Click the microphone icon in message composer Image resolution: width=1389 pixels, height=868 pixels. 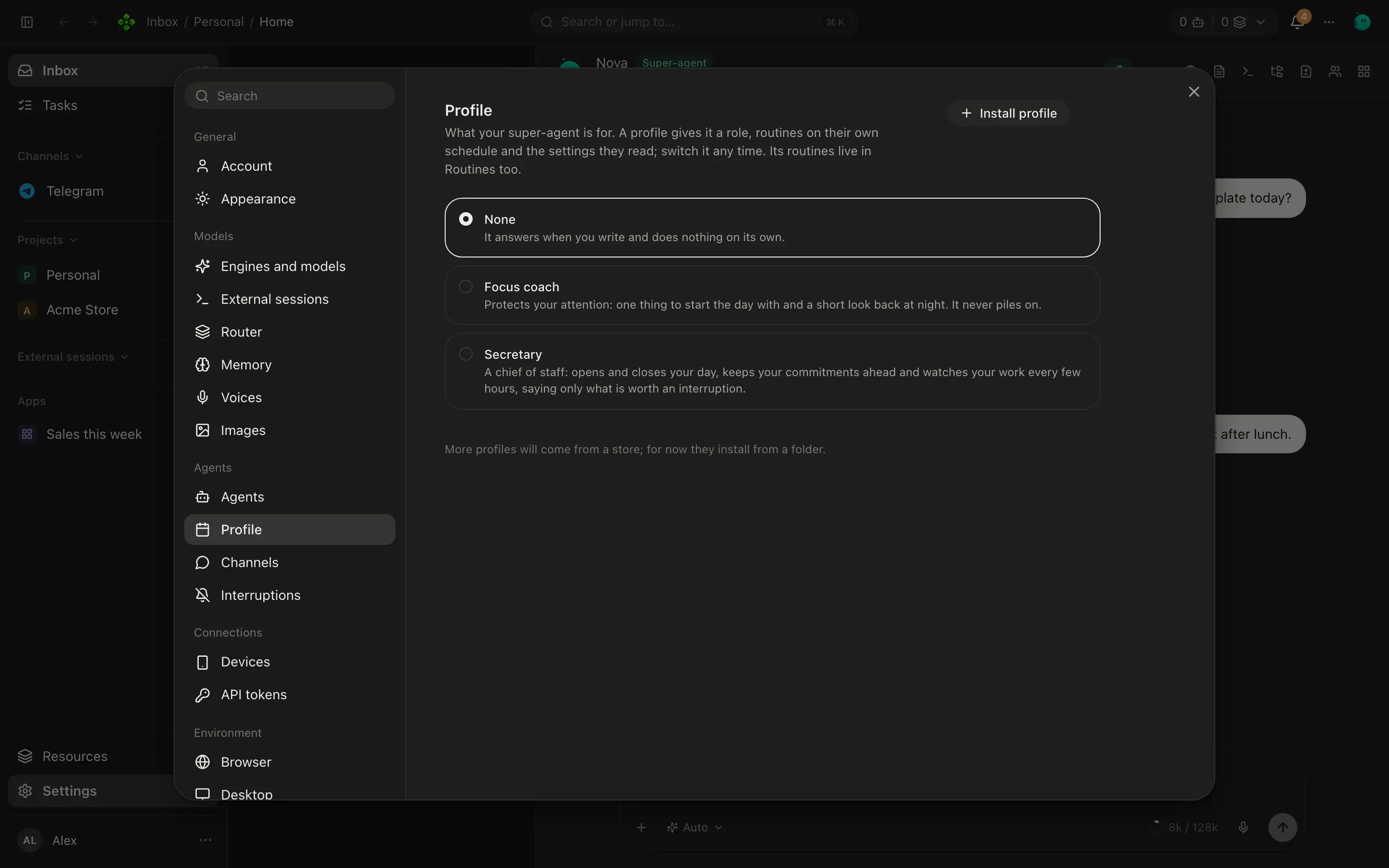(x=1243, y=827)
